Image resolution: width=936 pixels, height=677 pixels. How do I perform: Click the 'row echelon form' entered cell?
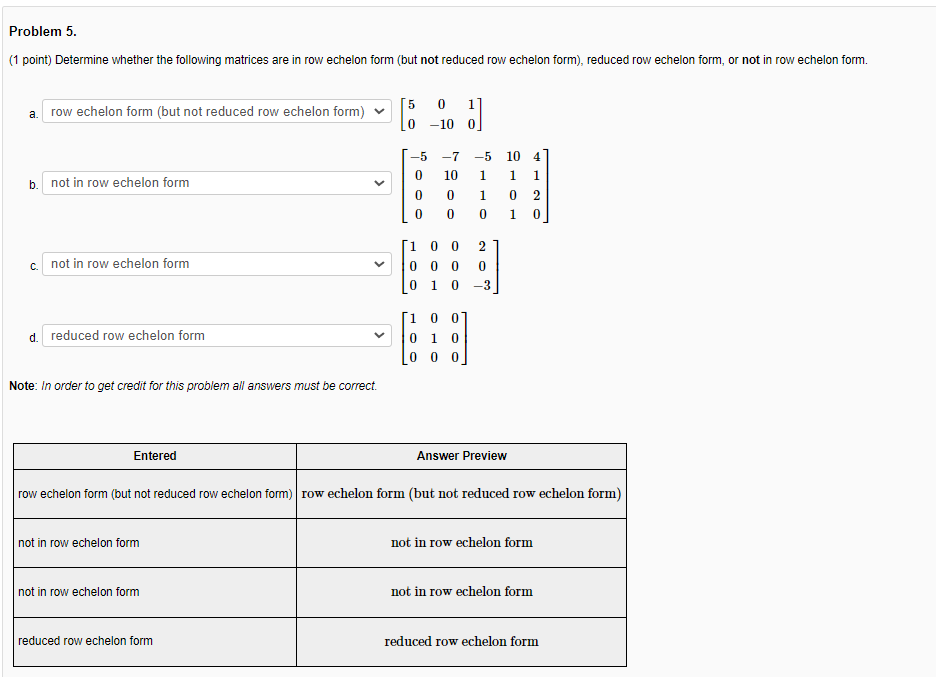click(154, 493)
